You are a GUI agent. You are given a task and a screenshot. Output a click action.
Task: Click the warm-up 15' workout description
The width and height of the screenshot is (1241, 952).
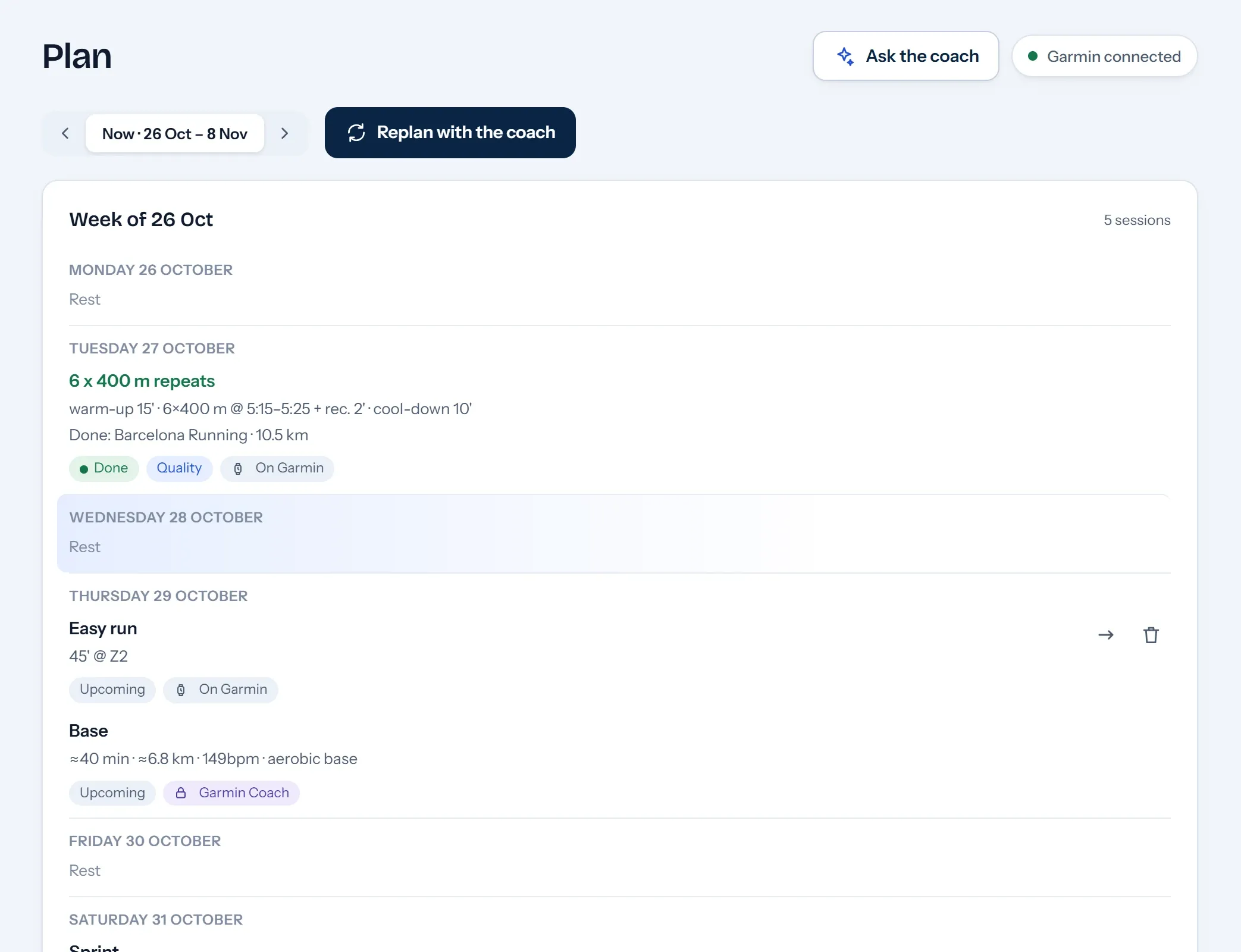coord(270,409)
